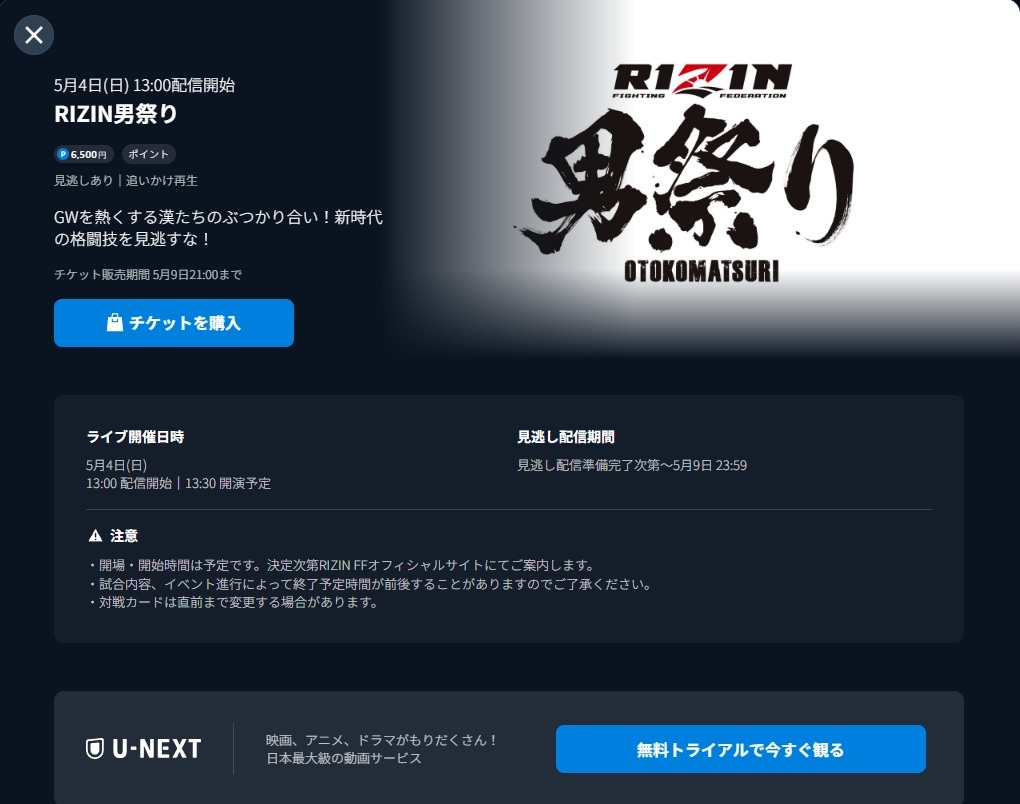The image size is (1020, 804).
Task: Click the 6,500円 price badge
Action: pyautogui.click(x=84, y=154)
